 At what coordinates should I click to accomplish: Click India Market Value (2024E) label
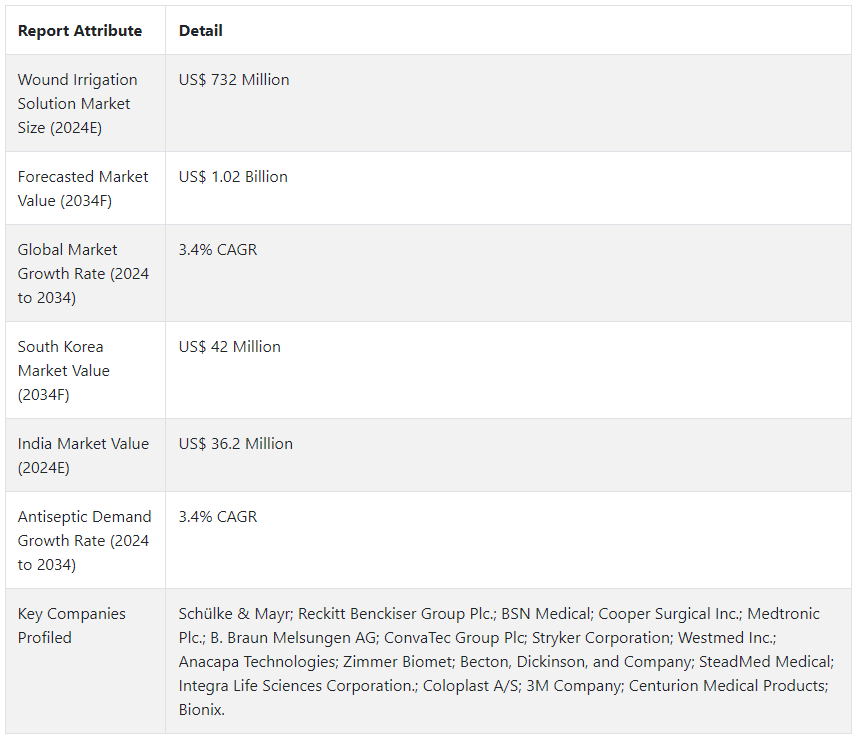(83, 456)
